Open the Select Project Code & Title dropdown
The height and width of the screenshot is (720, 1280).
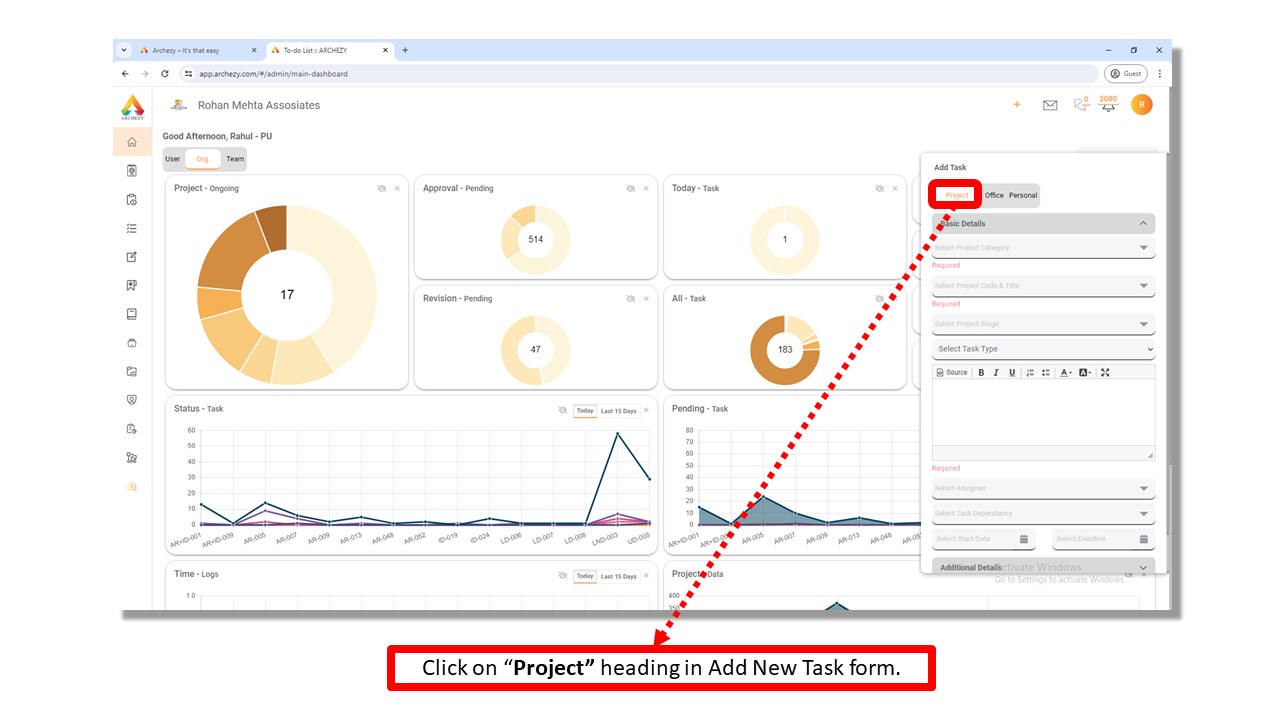(x=1043, y=286)
